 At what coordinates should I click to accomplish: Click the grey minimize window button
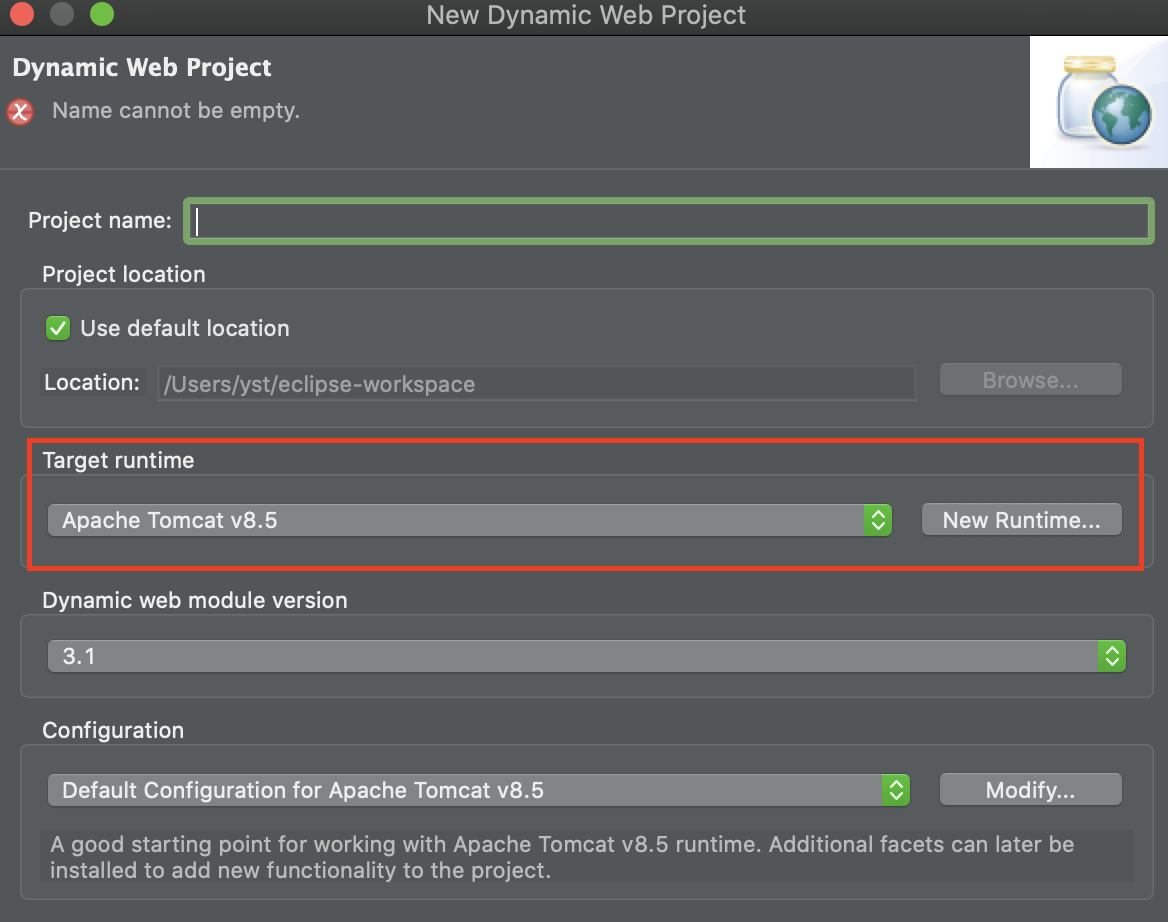[62, 14]
